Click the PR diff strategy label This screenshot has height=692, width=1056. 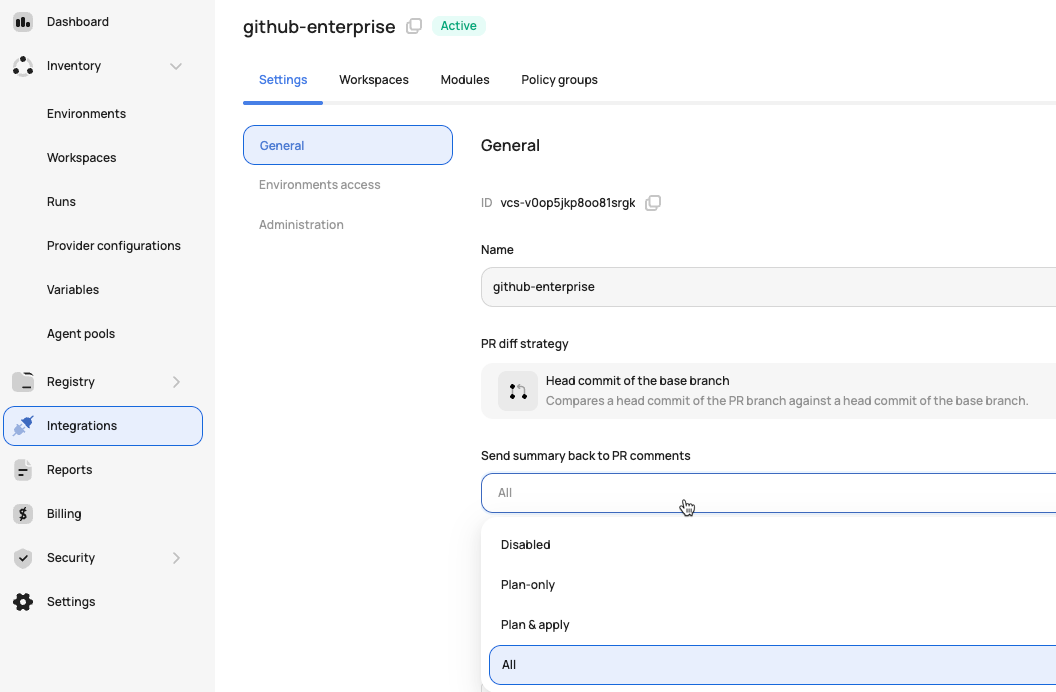coord(525,343)
